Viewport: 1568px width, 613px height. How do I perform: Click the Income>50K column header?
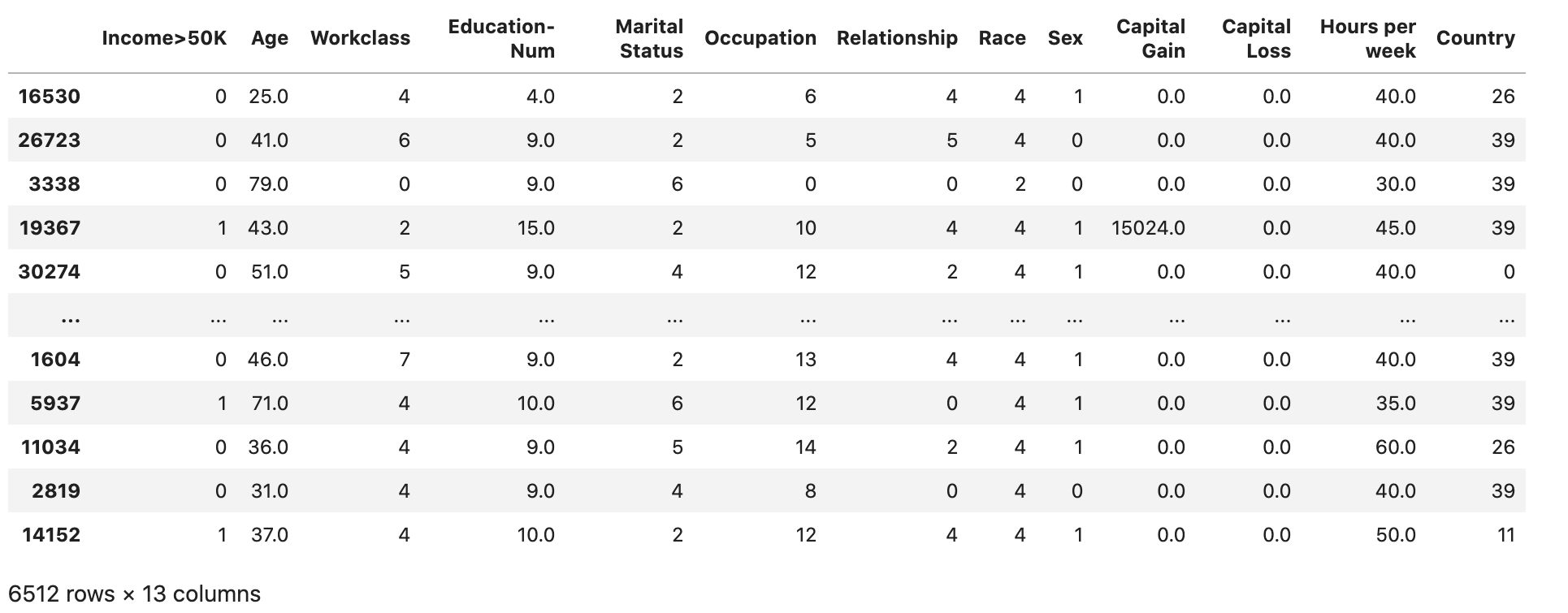click(x=164, y=38)
